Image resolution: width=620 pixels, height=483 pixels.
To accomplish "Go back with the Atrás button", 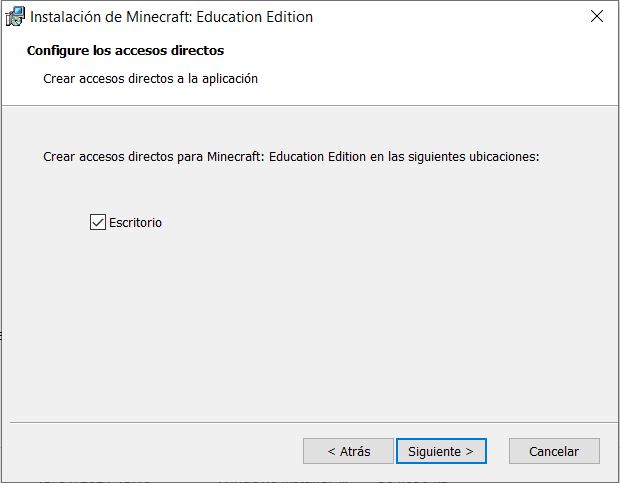I will click(x=348, y=451).
